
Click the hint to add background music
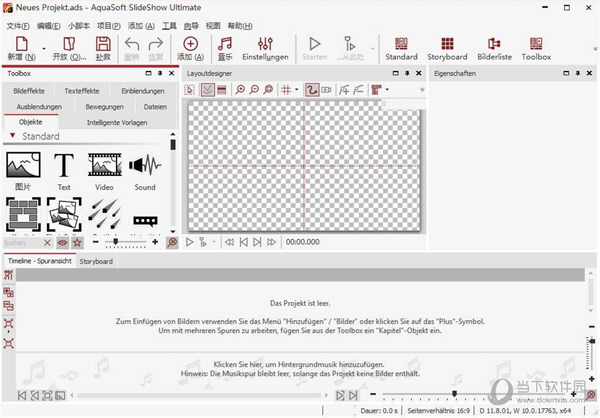pyautogui.click(x=299, y=364)
